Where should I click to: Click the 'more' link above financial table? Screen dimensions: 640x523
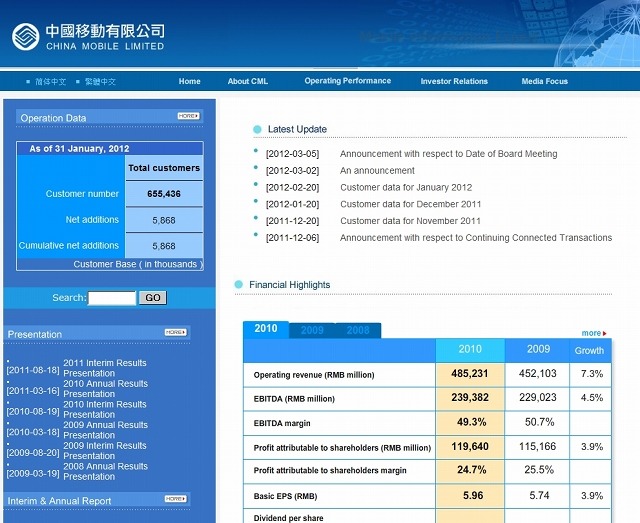click(594, 333)
